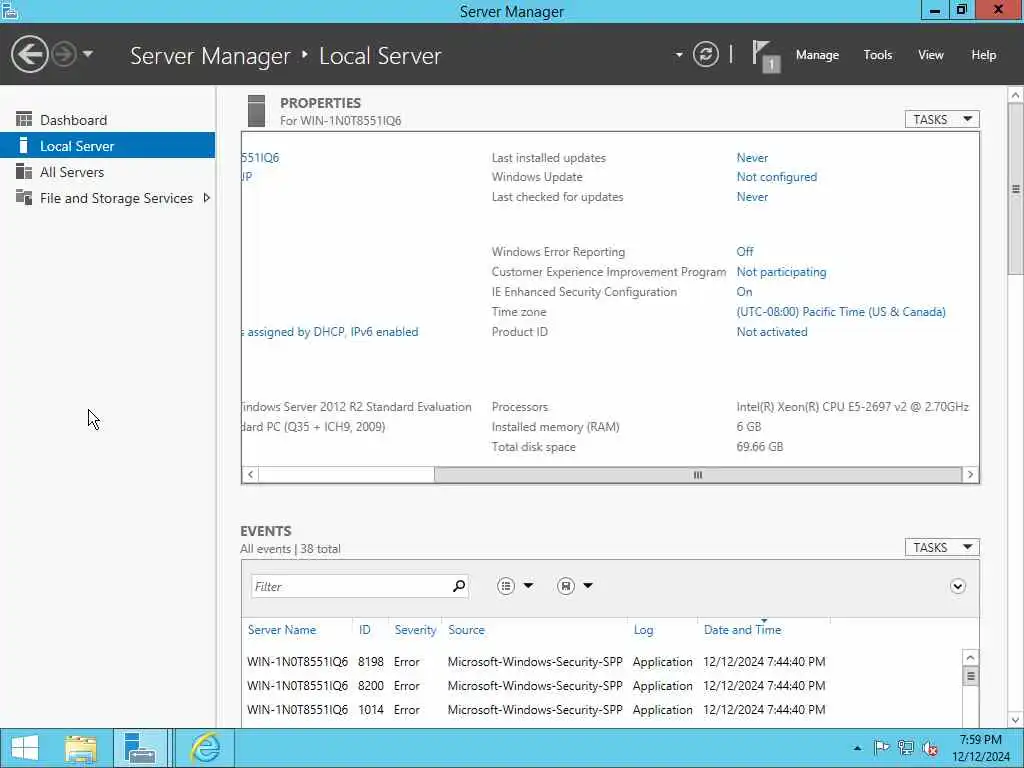Open the Help menu

pyautogui.click(x=984, y=55)
